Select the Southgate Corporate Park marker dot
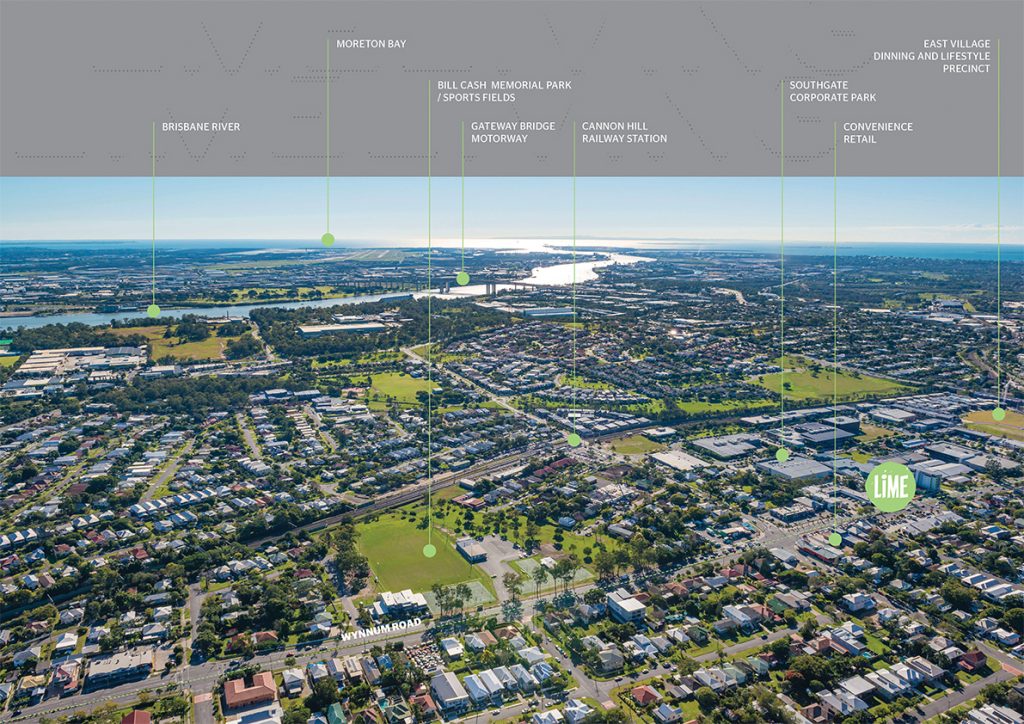1024x724 pixels. 782,455
